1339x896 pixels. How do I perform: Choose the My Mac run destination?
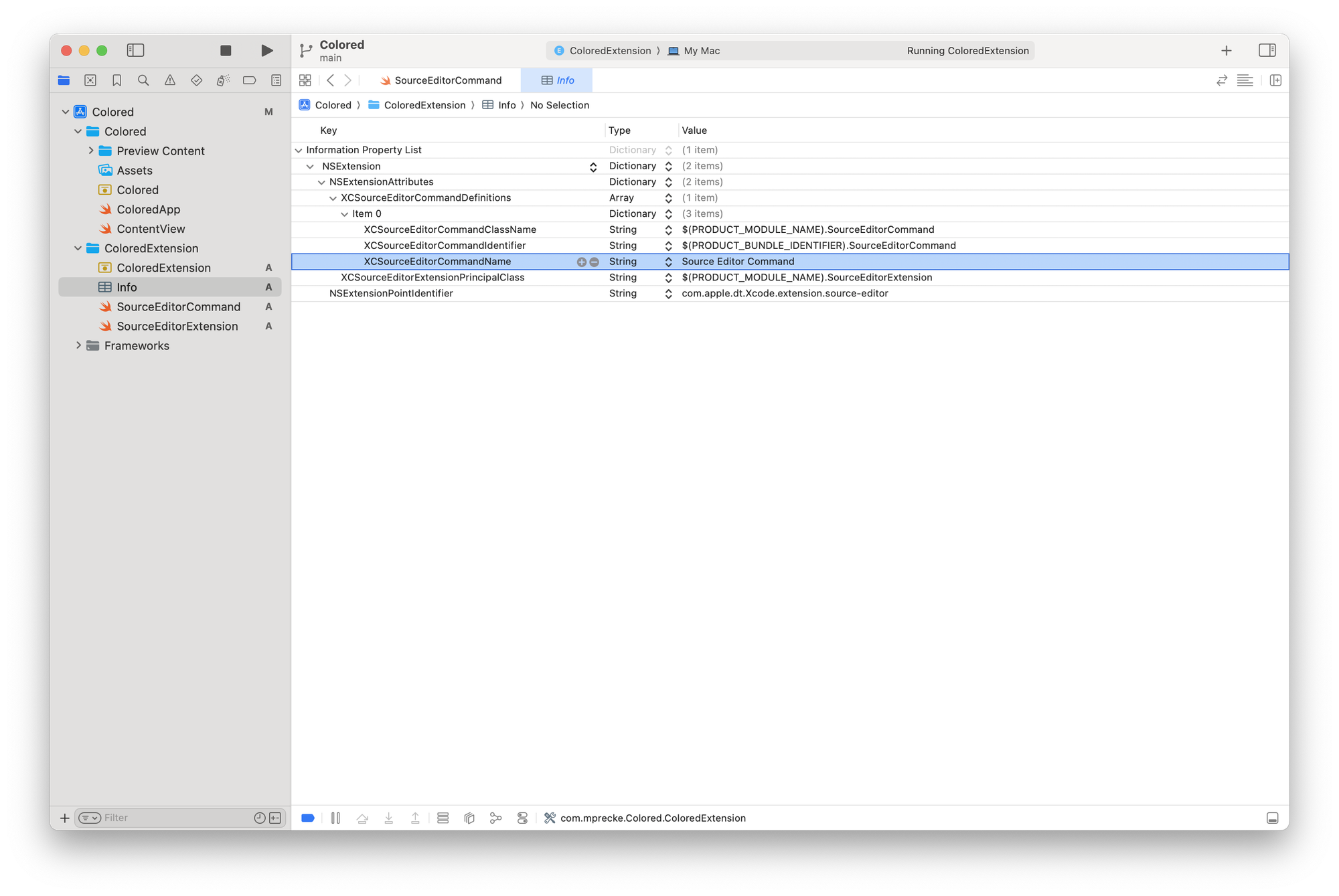[x=694, y=51]
